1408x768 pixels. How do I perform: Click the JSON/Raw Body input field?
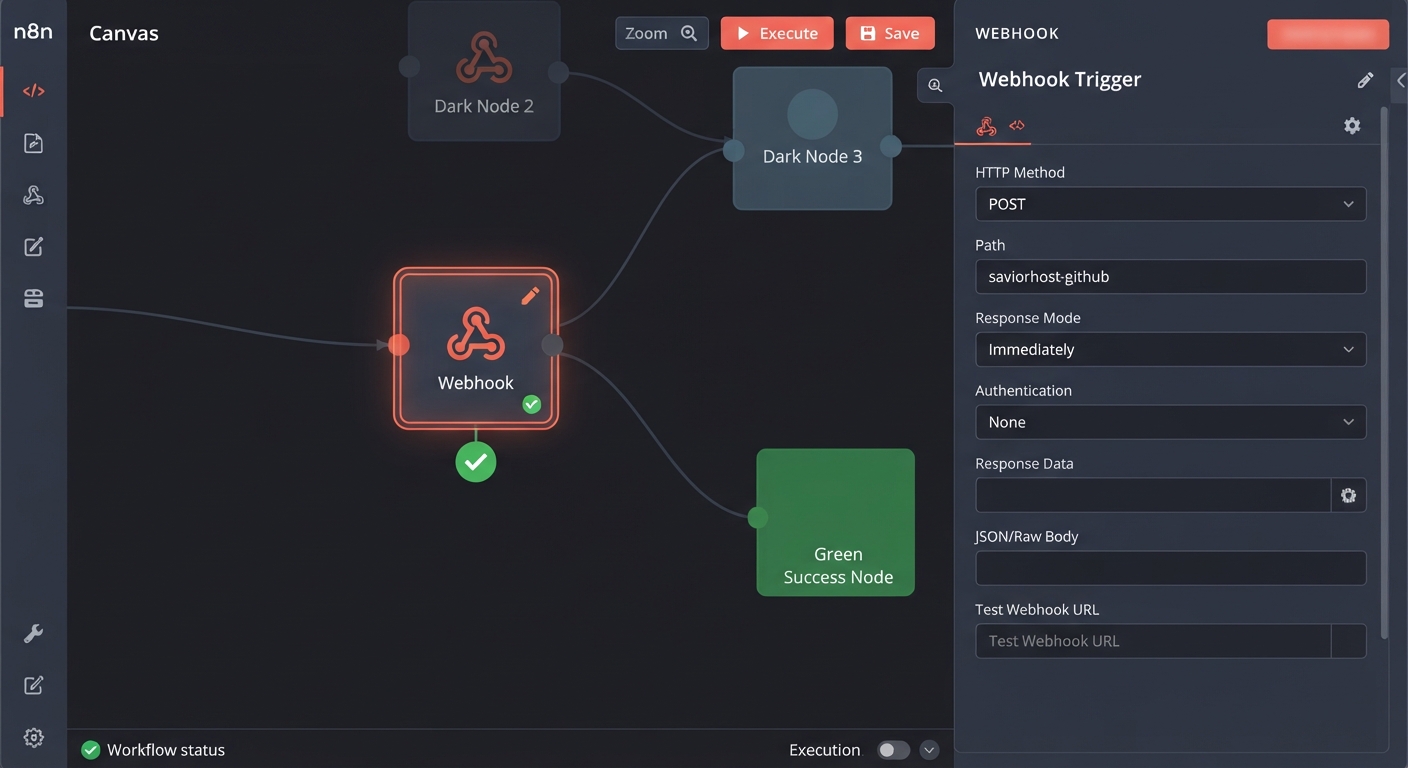point(1171,568)
